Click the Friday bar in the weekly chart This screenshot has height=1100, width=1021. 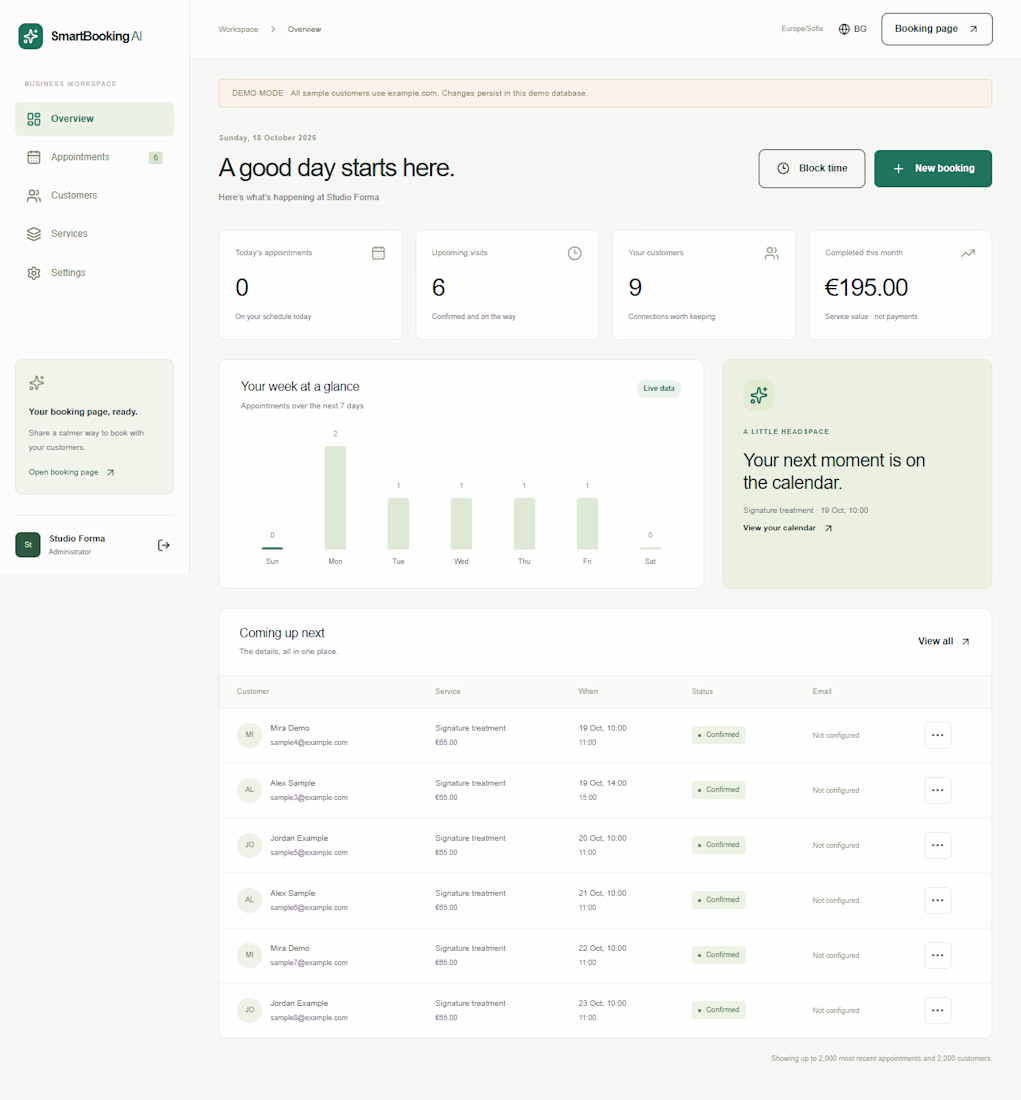point(587,523)
